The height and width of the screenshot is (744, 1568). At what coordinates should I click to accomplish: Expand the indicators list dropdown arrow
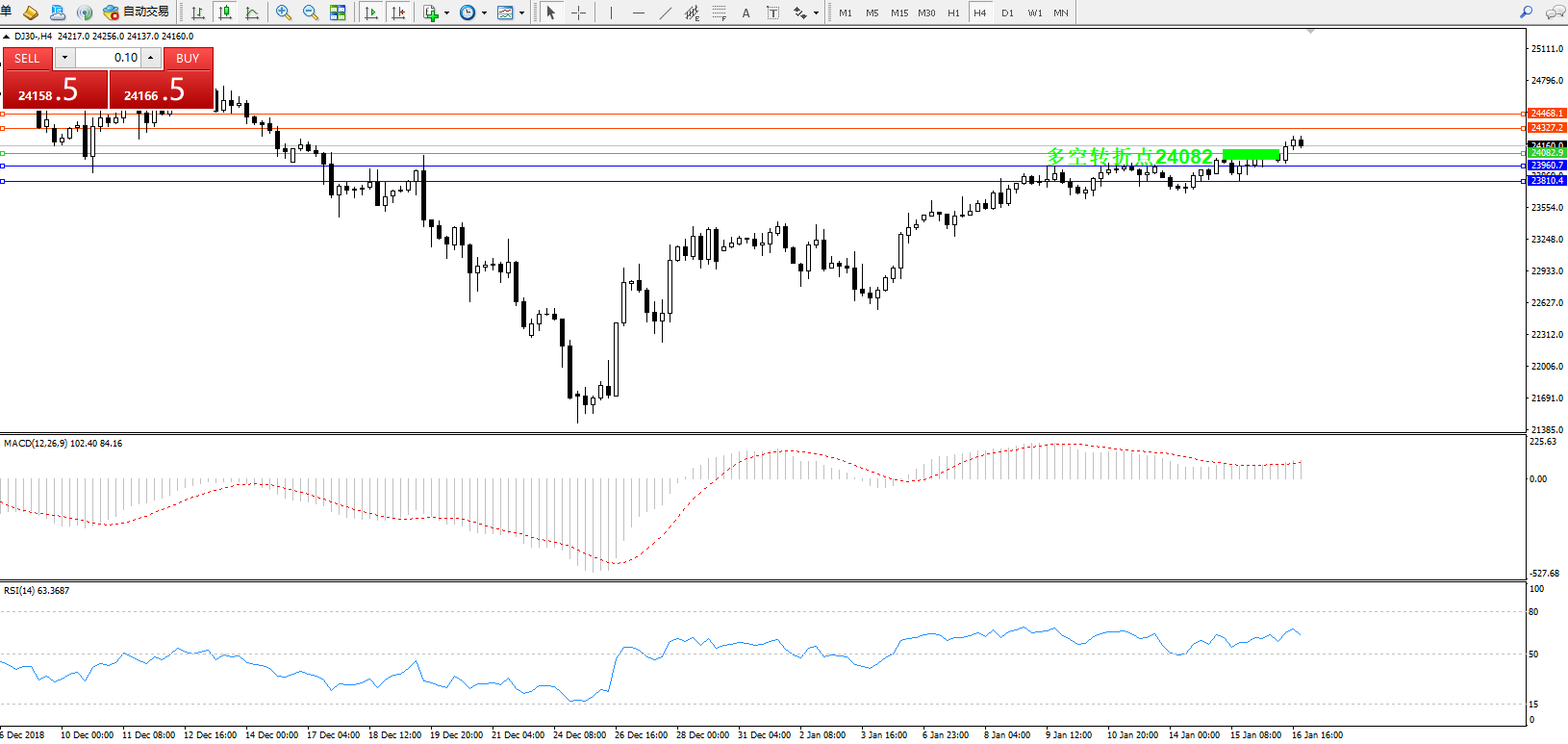446,13
